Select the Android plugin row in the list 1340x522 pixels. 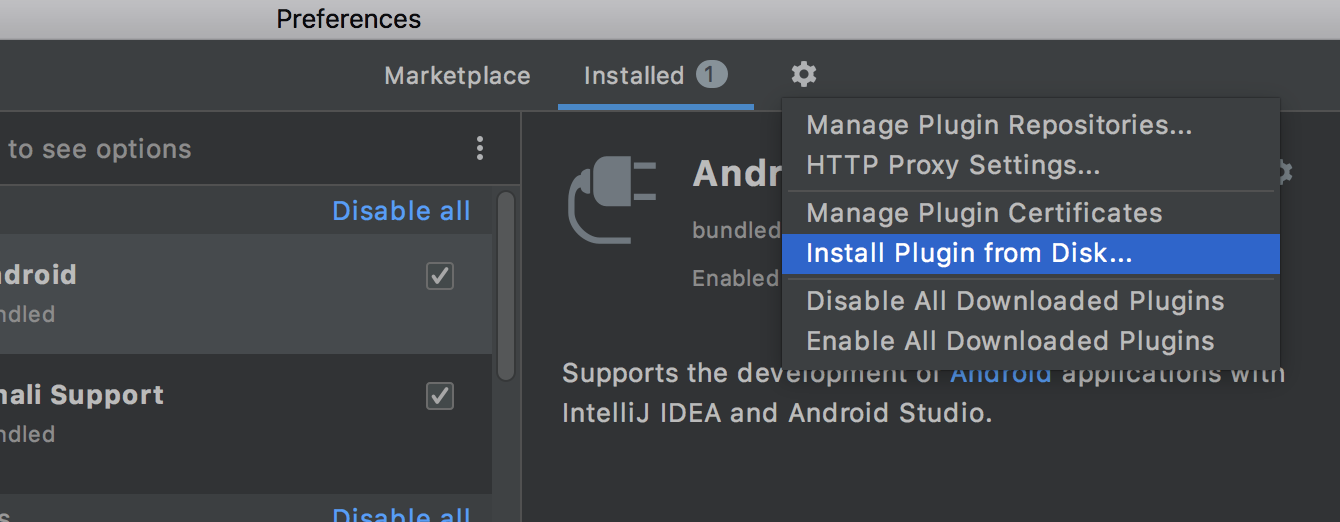coord(200,294)
